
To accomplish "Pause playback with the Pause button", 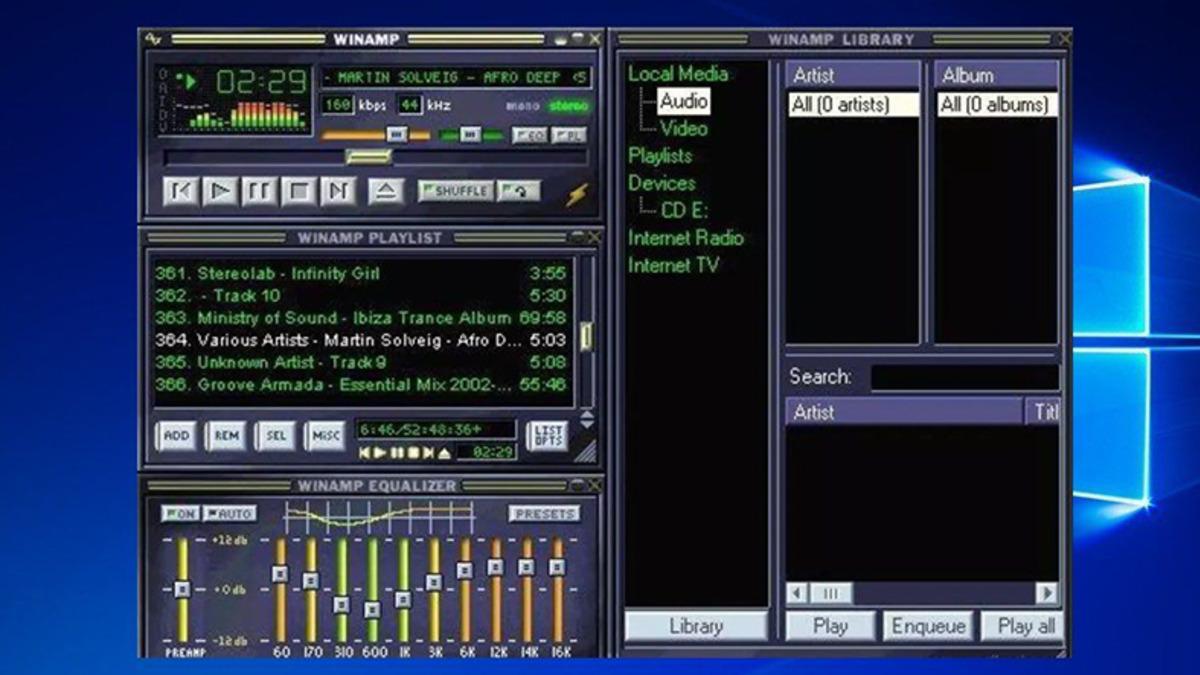I will coord(259,191).
